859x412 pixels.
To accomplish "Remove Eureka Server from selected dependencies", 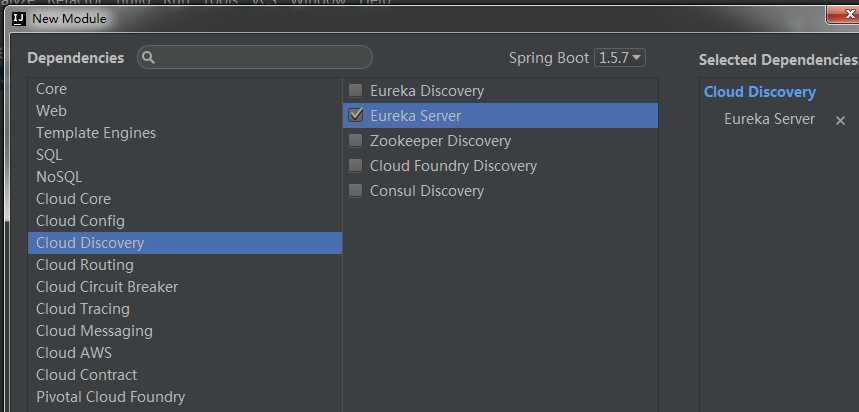I will (840, 120).
